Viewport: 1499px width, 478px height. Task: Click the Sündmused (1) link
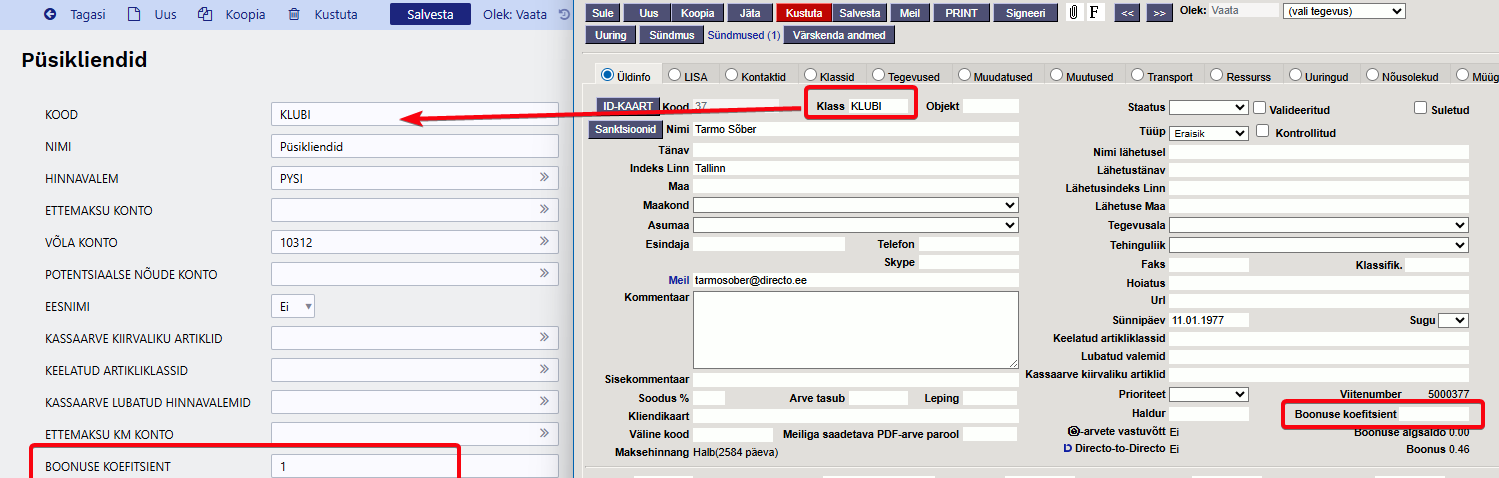coord(743,35)
